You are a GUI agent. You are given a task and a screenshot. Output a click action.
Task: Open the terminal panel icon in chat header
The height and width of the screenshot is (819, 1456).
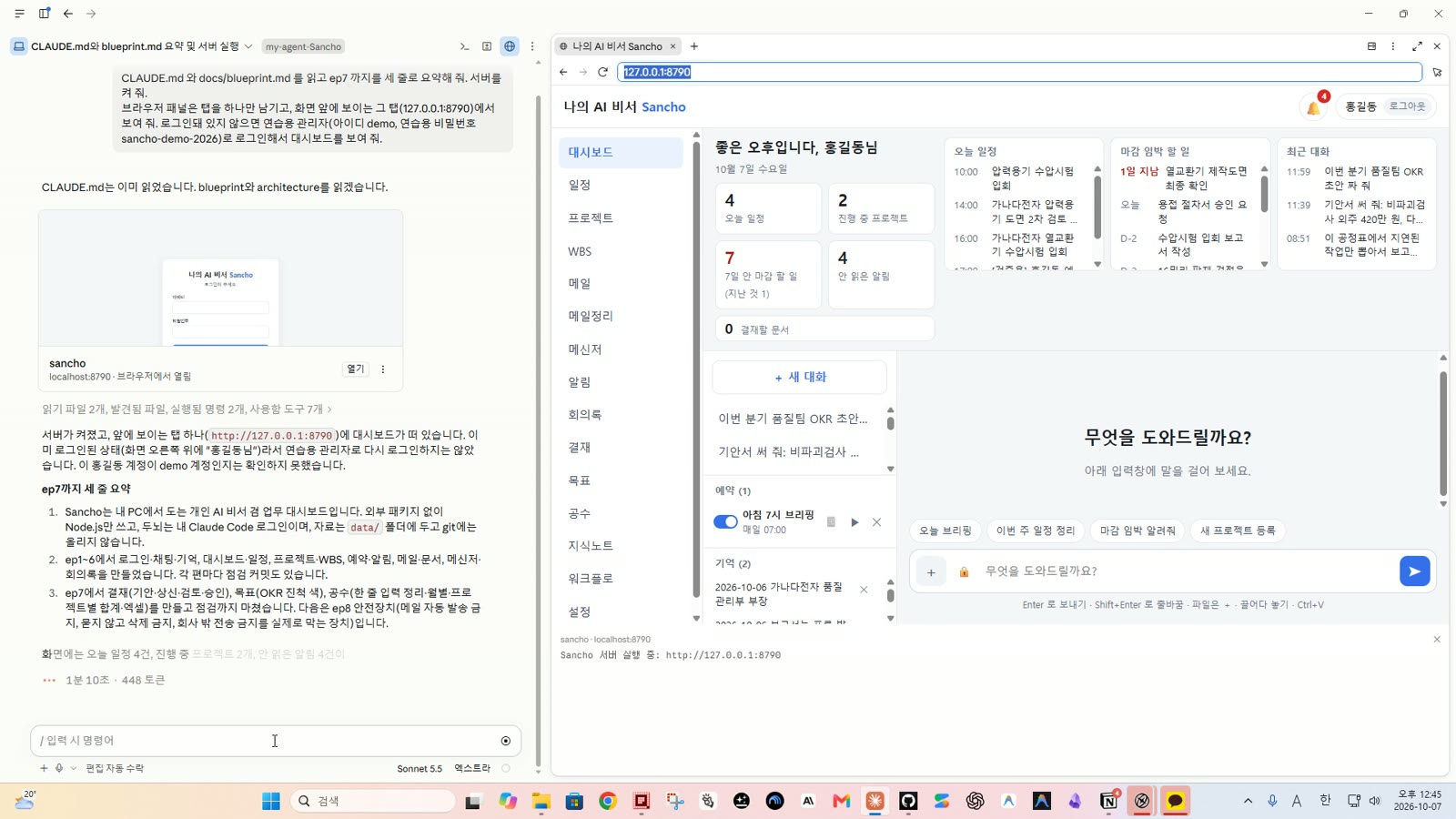(x=464, y=46)
